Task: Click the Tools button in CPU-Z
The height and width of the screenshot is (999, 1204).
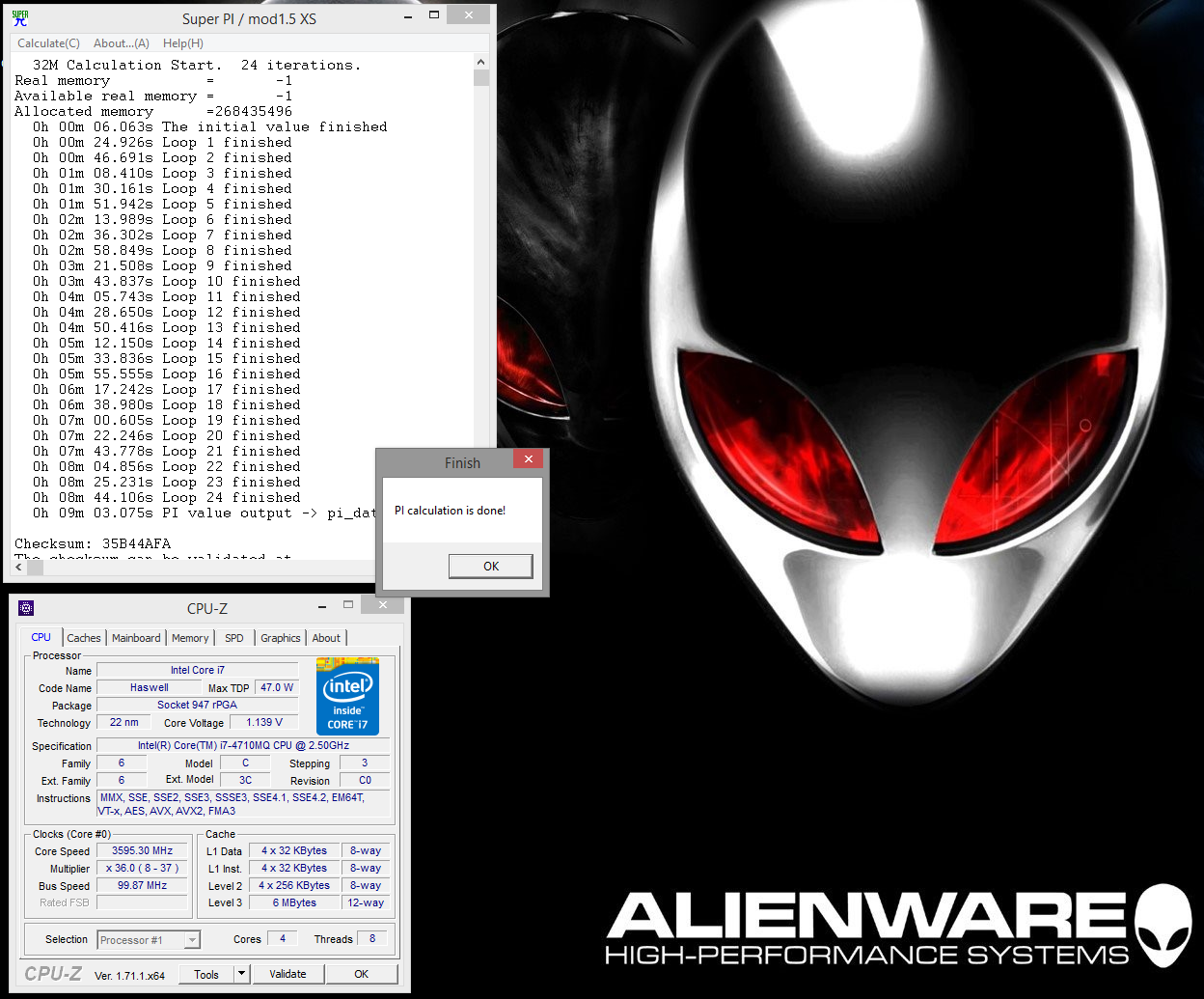Action: coord(206,974)
